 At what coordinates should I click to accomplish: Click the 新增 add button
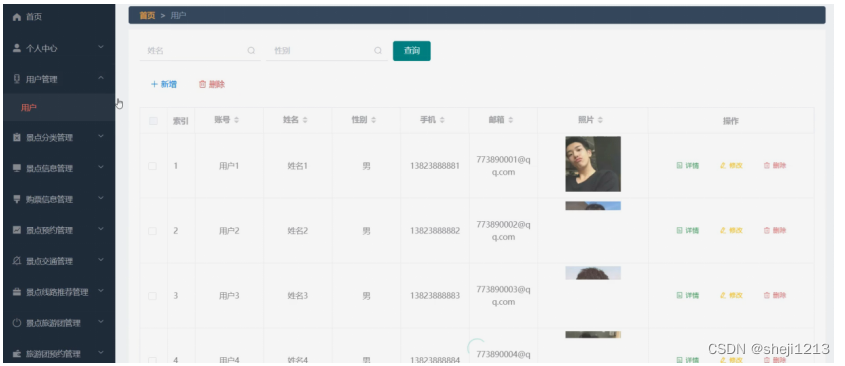coord(164,85)
